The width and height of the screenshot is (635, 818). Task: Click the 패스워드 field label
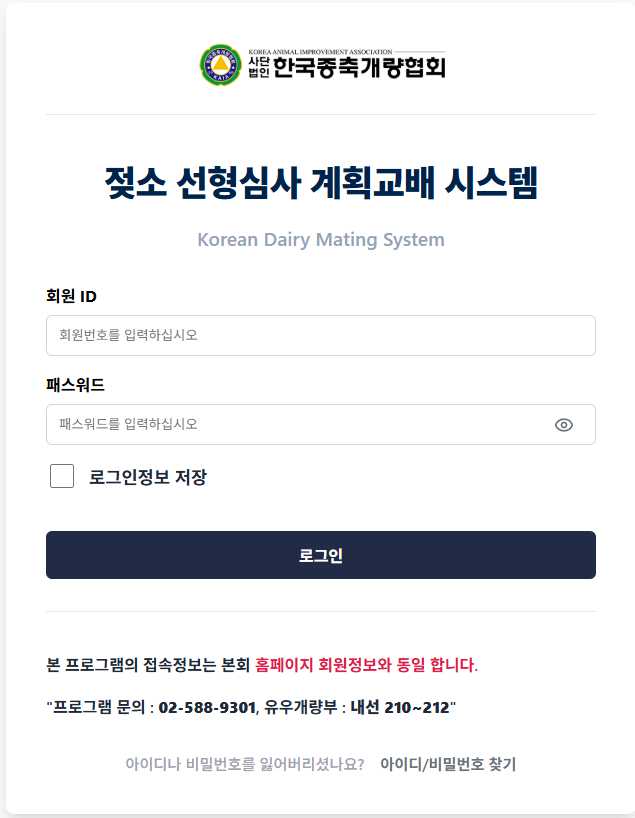[x=75, y=384]
